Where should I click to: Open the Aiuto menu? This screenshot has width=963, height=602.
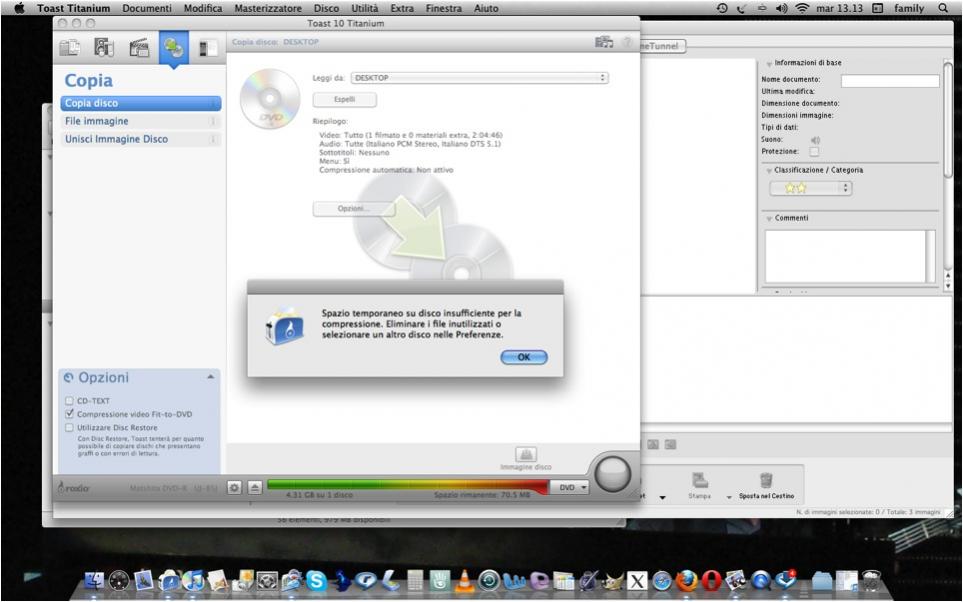coord(486,8)
